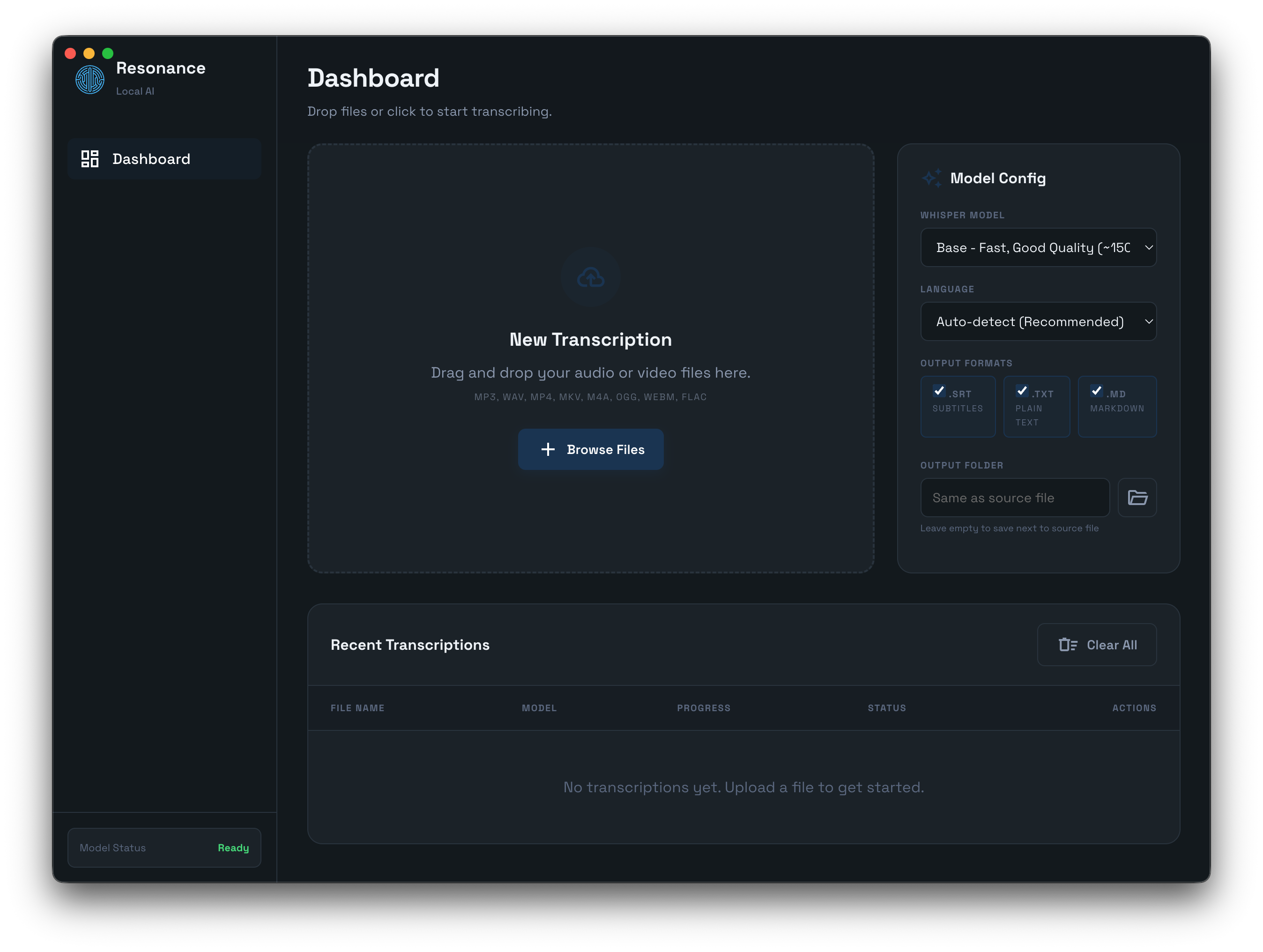Image resolution: width=1263 pixels, height=952 pixels.
Task: Click the Recent Transcriptions section header
Action: coord(410,644)
